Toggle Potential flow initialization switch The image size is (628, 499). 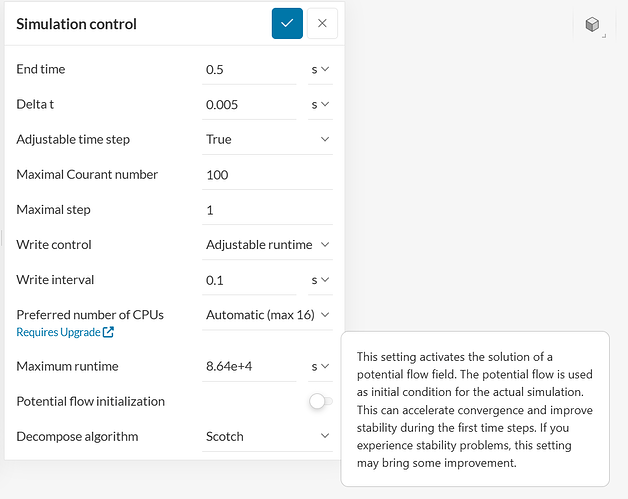(320, 401)
